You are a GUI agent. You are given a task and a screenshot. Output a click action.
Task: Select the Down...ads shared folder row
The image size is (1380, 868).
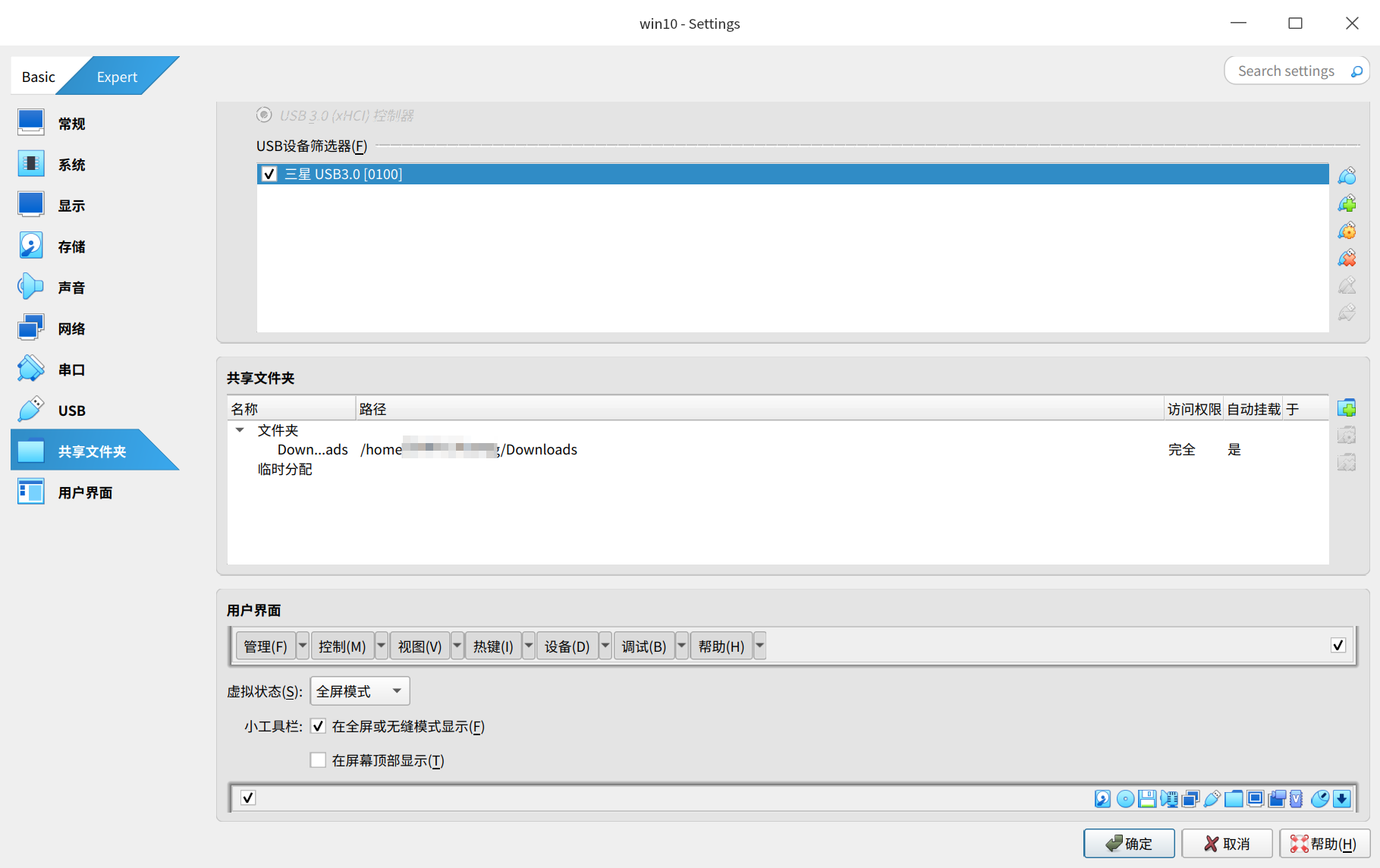coord(778,449)
